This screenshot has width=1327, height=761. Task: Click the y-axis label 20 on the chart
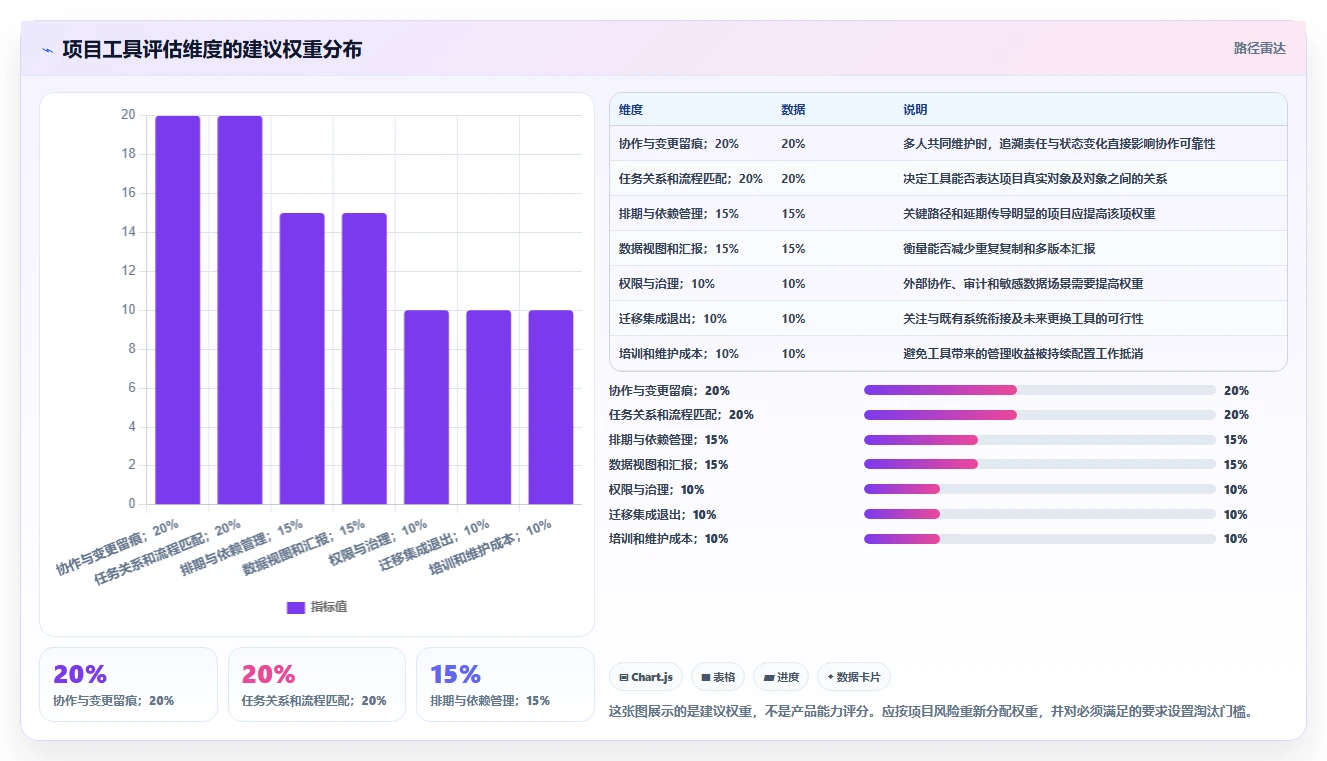click(128, 115)
